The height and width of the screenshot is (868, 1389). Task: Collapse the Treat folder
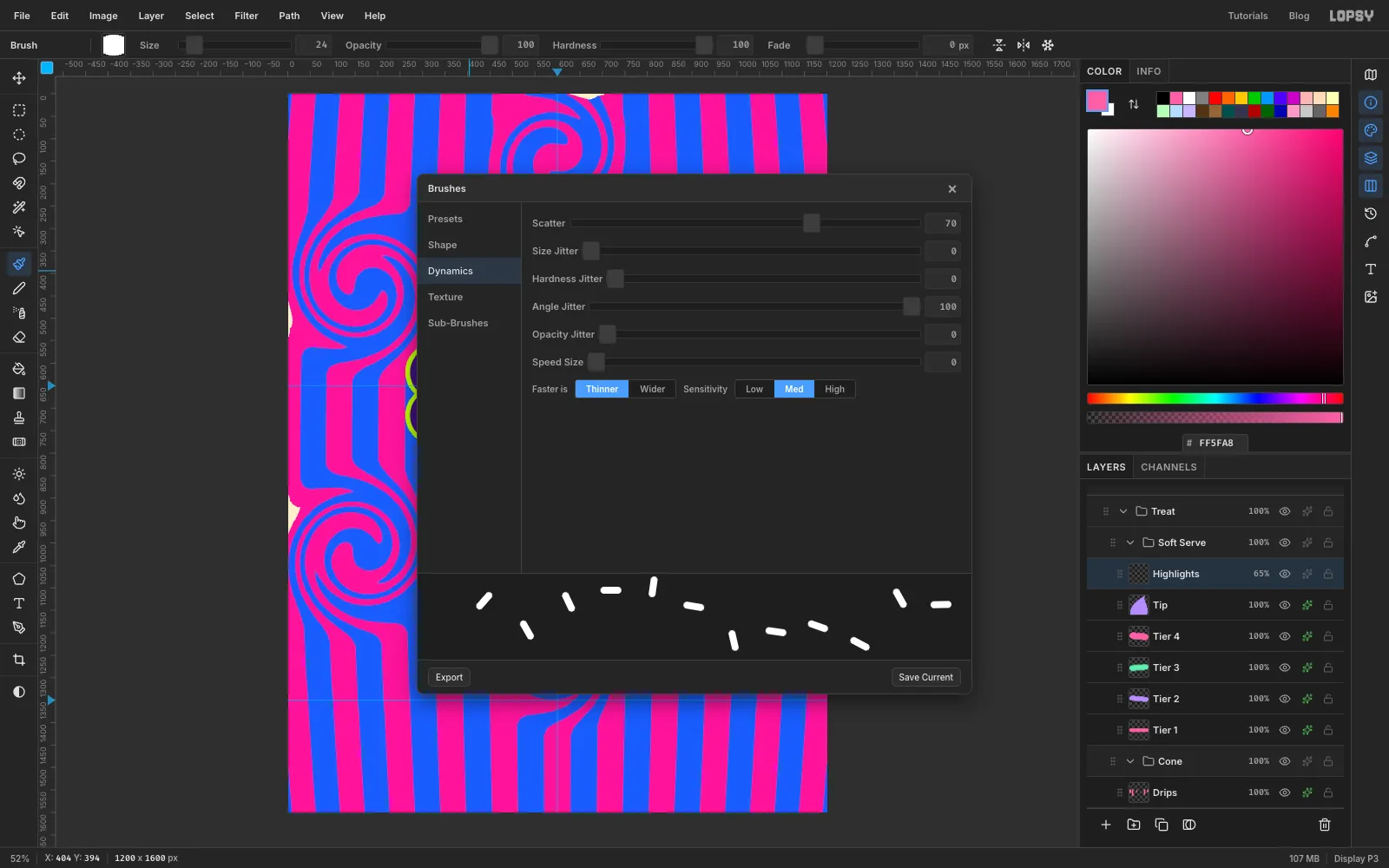1123,511
